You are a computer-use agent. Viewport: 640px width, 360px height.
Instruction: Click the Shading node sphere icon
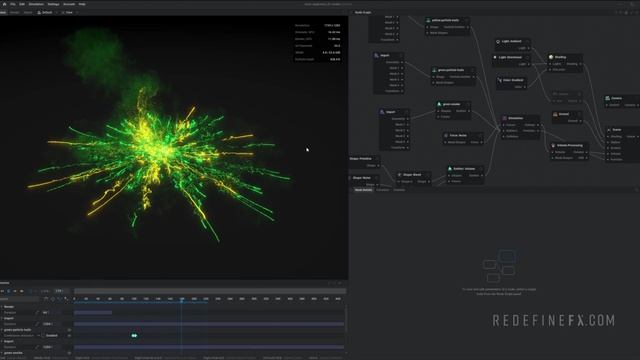tap(551, 57)
